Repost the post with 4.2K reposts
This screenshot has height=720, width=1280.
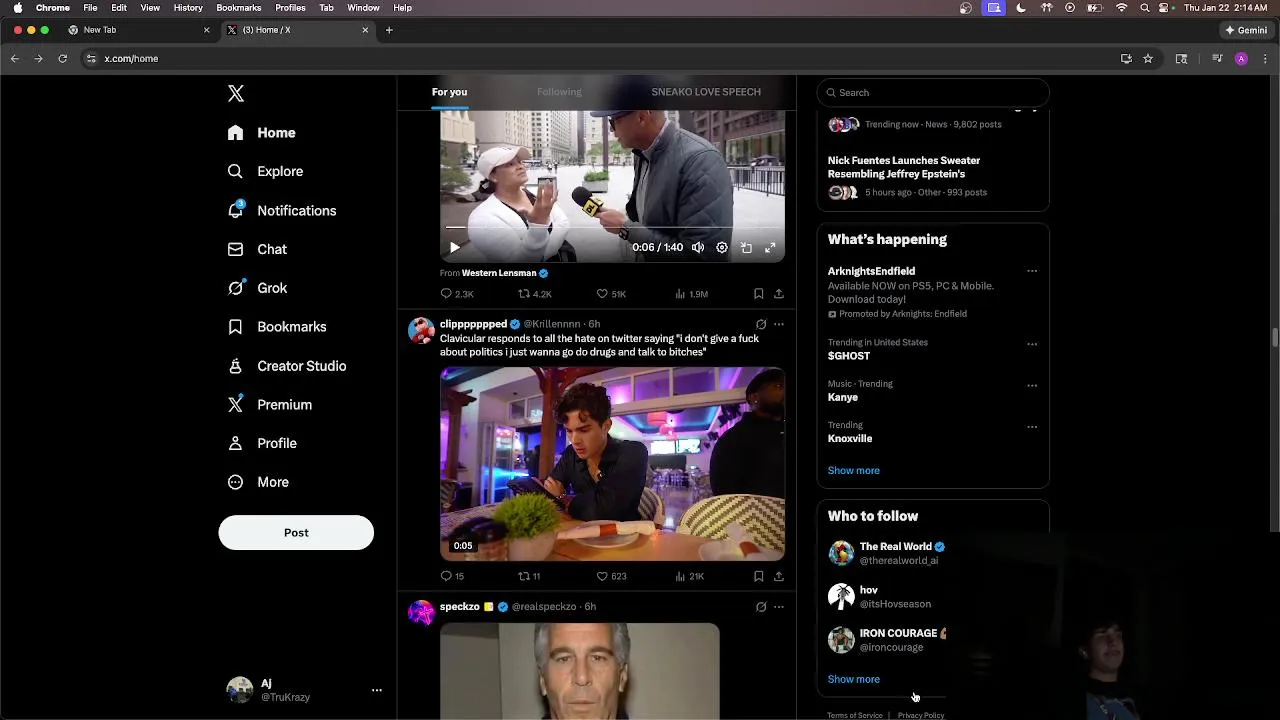(534, 294)
